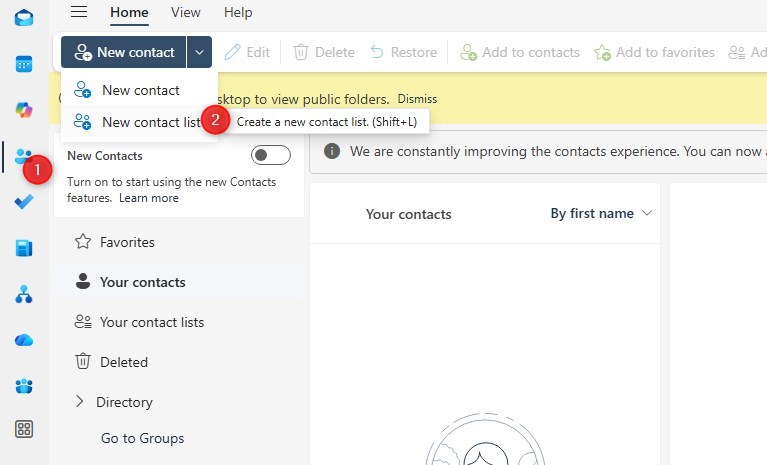Open the To Do checkmark app

click(24, 202)
